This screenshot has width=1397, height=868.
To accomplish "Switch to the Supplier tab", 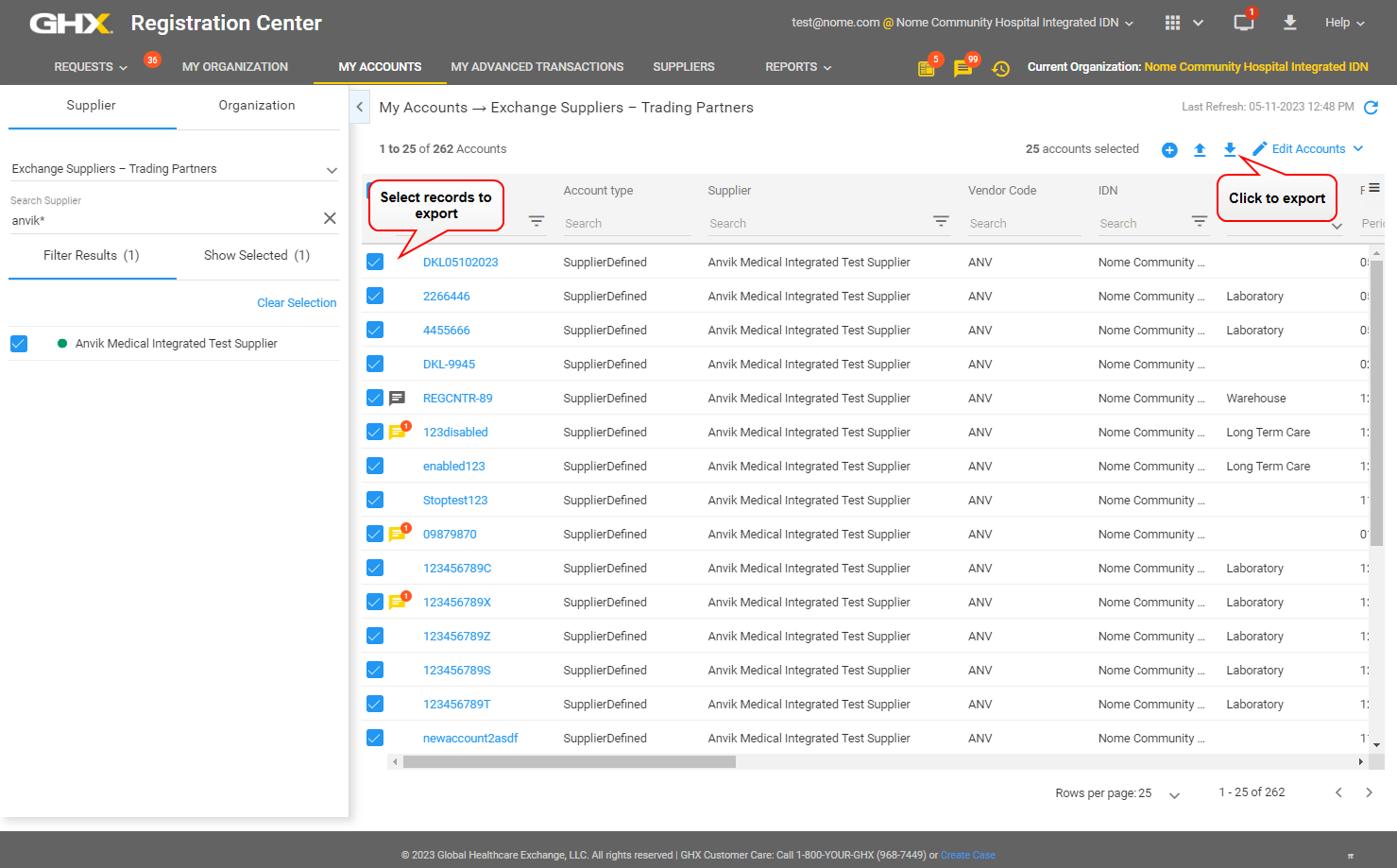I will click(92, 106).
